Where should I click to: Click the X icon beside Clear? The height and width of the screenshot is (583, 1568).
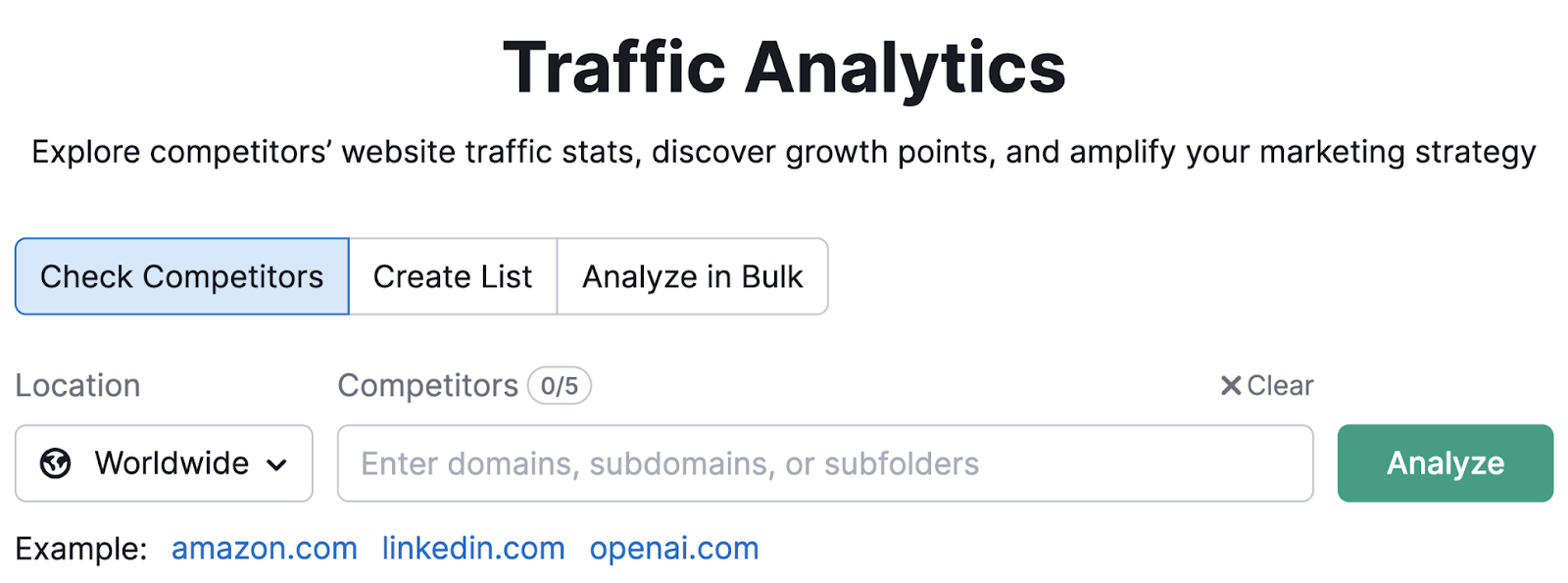tap(1230, 386)
